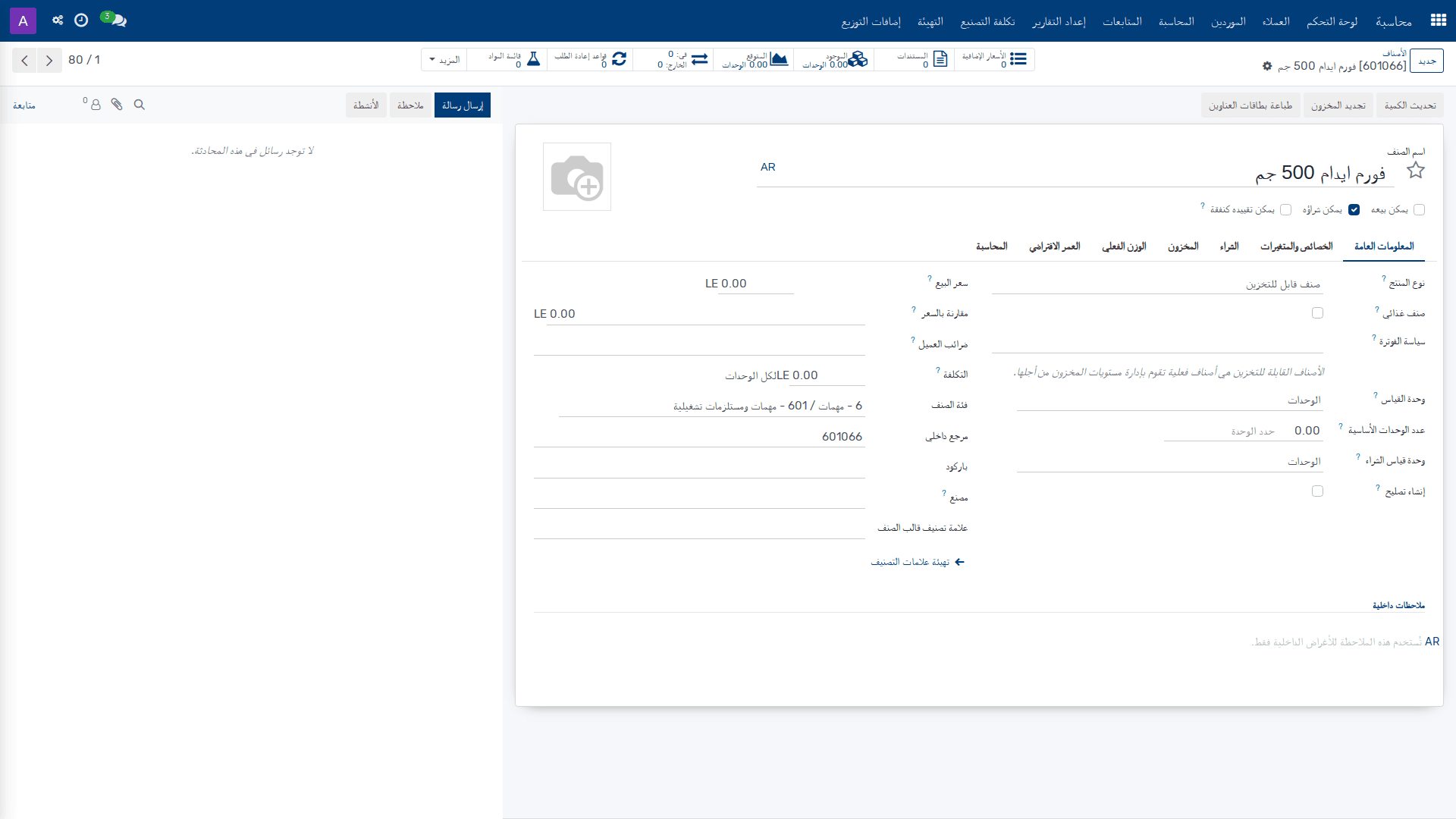Attach files with paperclip icon
This screenshot has height=819, width=1456.
pos(117,105)
